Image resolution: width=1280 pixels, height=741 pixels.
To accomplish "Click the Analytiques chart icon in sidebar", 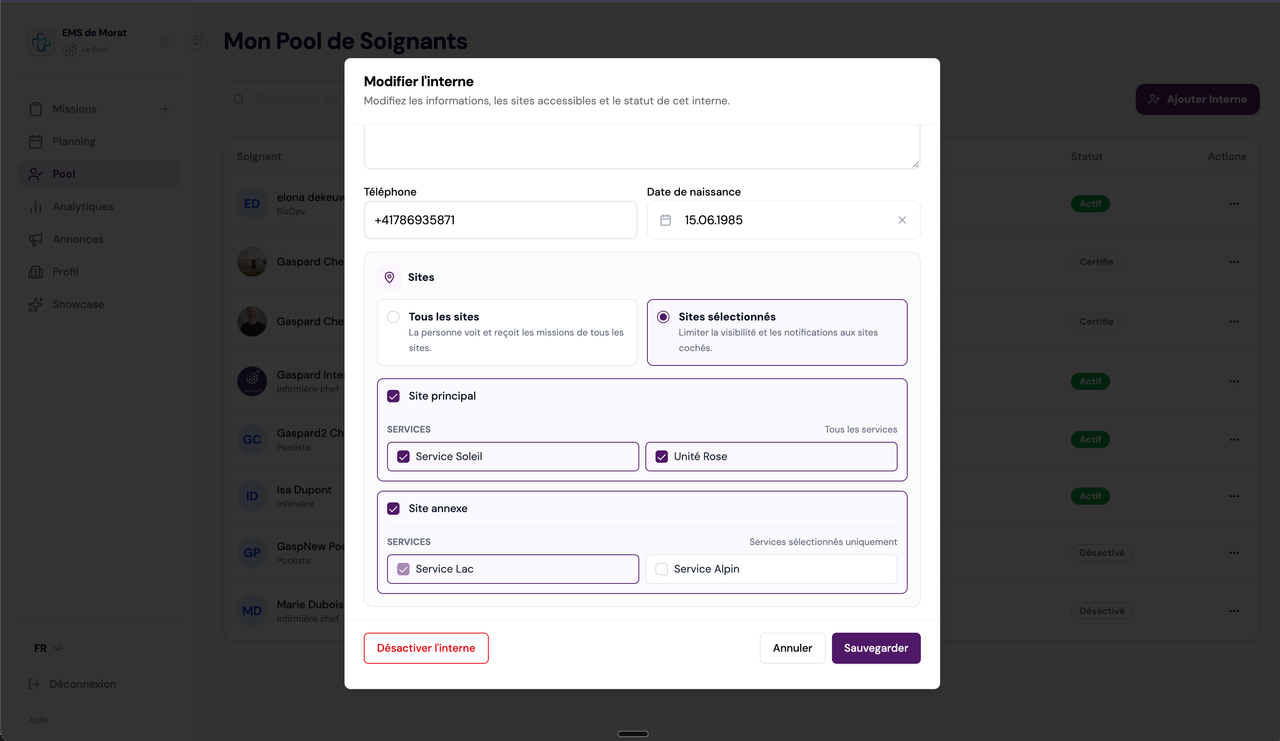I will (x=36, y=207).
